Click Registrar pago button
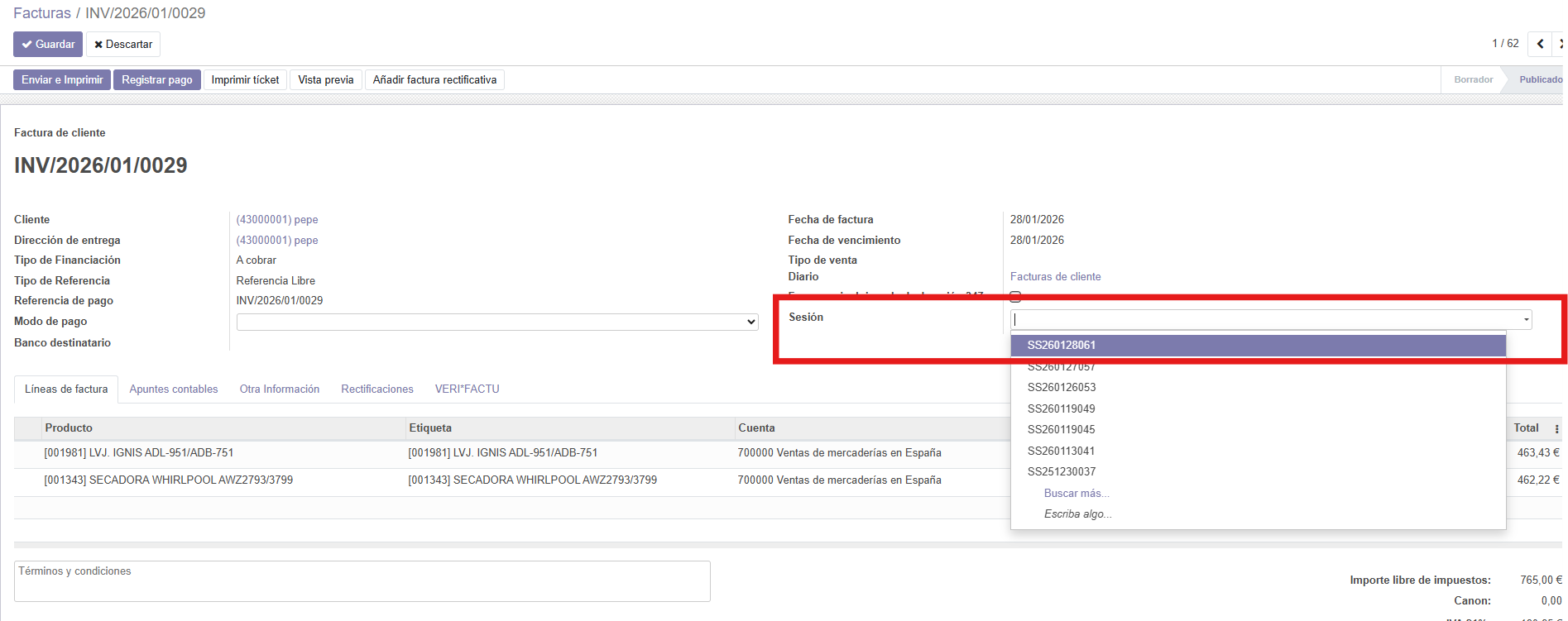1568x621 pixels. pos(156,79)
